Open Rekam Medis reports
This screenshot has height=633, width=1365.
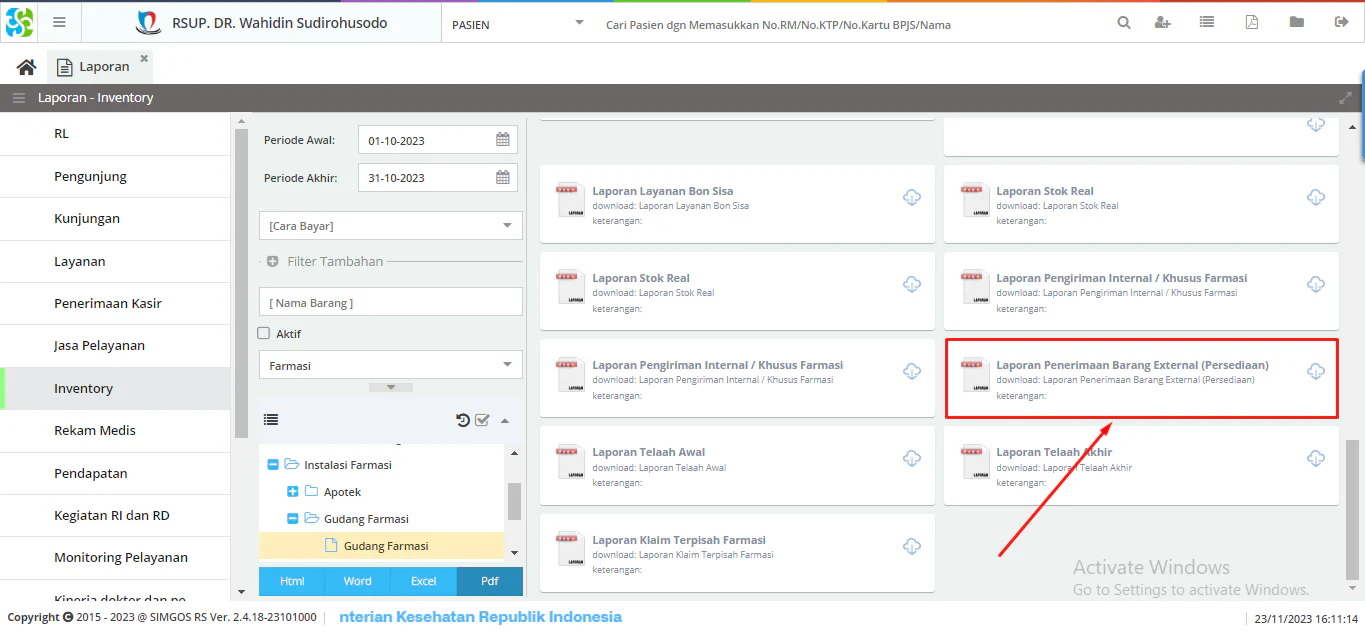pyautogui.click(x=115, y=430)
